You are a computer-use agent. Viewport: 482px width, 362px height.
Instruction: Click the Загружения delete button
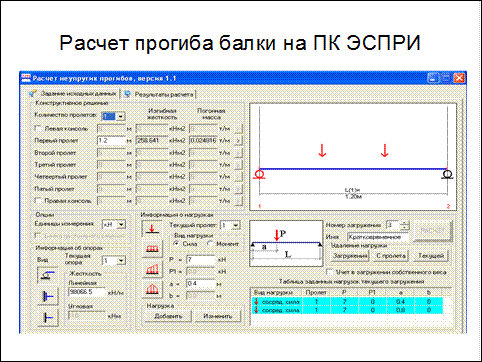pyautogui.click(x=349, y=256)
